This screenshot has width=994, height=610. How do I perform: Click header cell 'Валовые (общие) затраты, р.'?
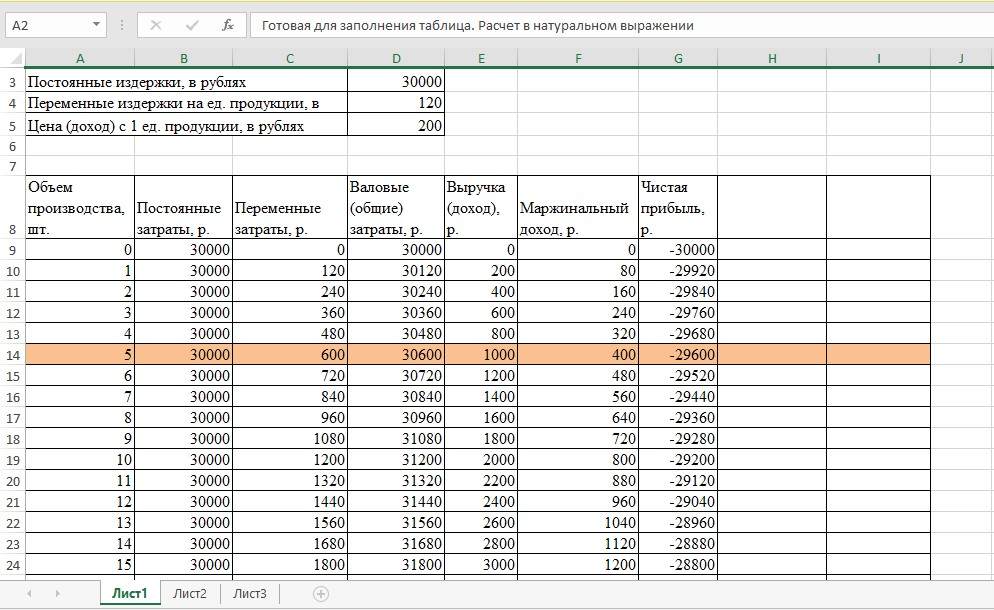pyautogui.click(x=396, y=207)
